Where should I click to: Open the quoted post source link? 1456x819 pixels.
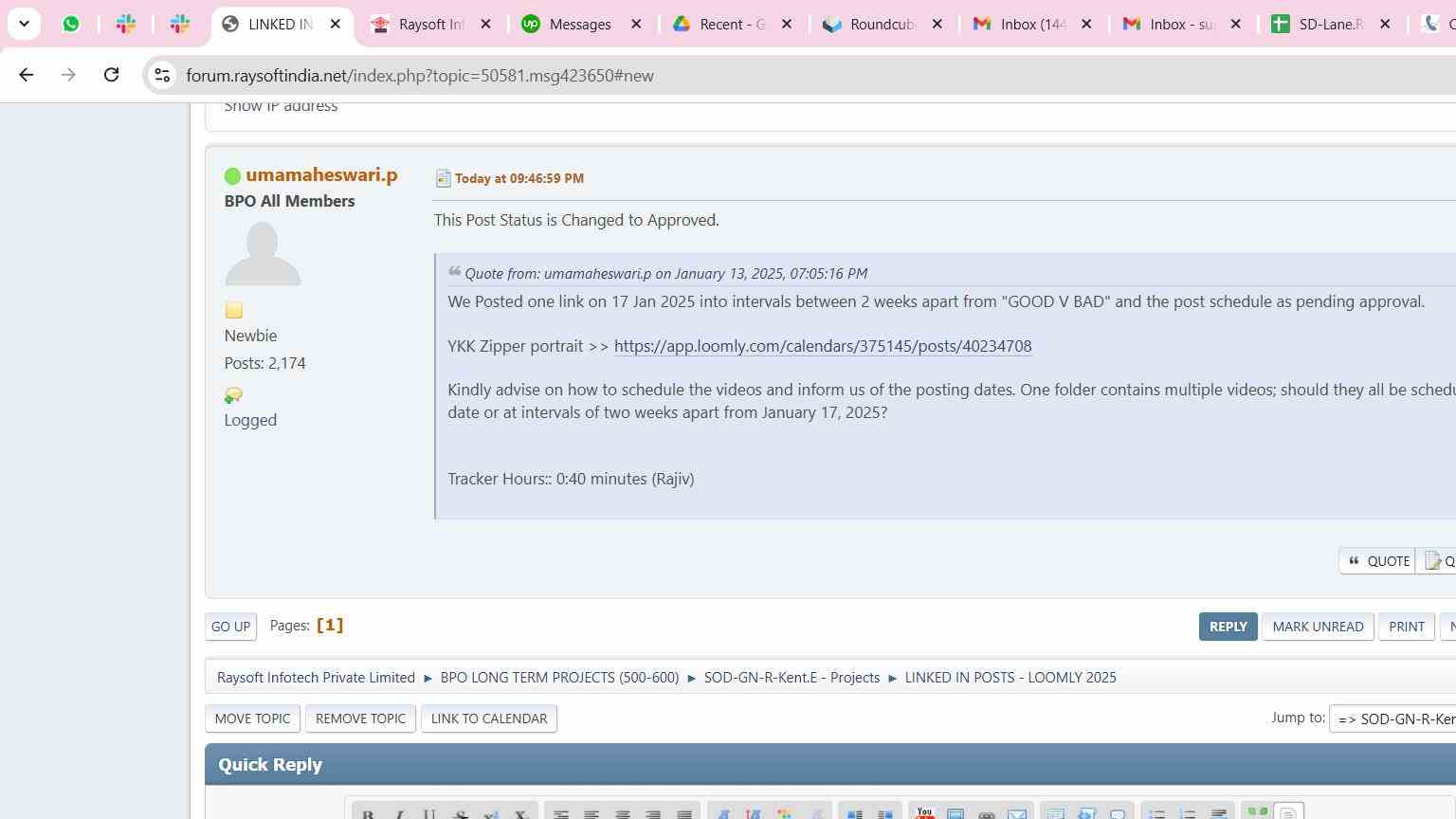(665, 274)
